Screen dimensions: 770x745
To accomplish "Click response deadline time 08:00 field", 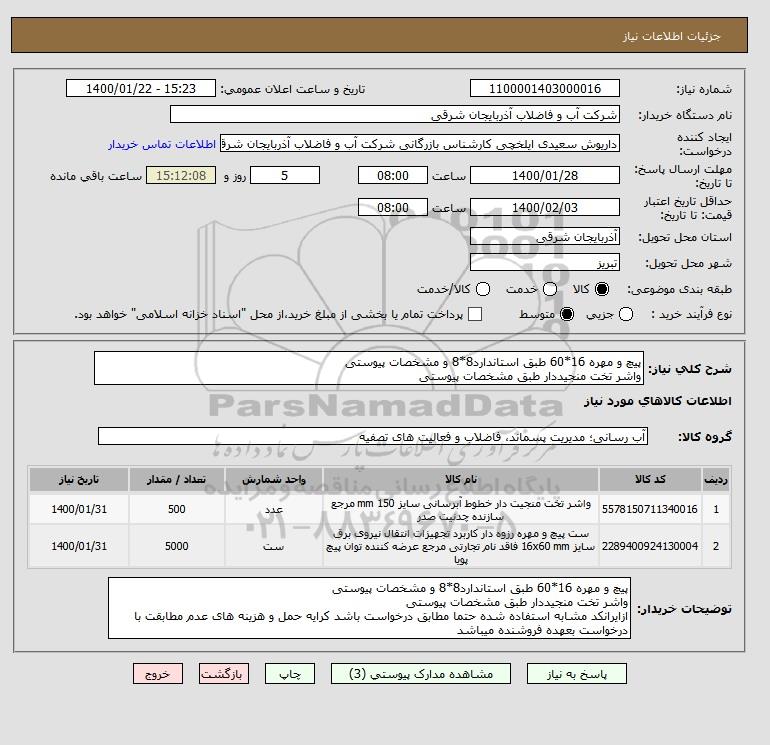I will (393, 175).
